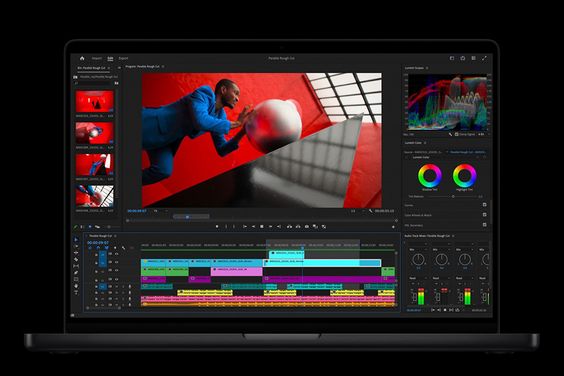The height and width of the screenshot is (376, 564).
Task: Select the Ripple Edit tool
Action: [x=76, y=253]
